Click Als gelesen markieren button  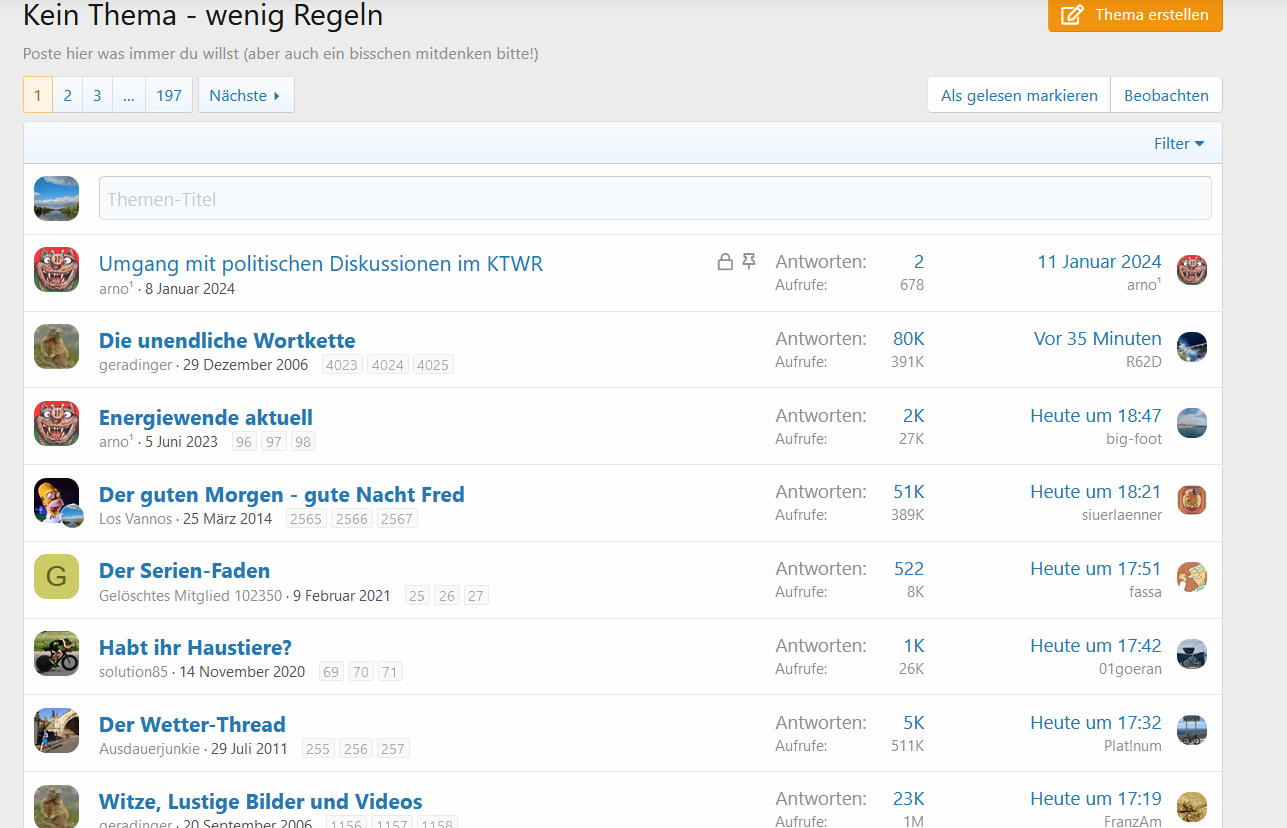(1018, 95)
